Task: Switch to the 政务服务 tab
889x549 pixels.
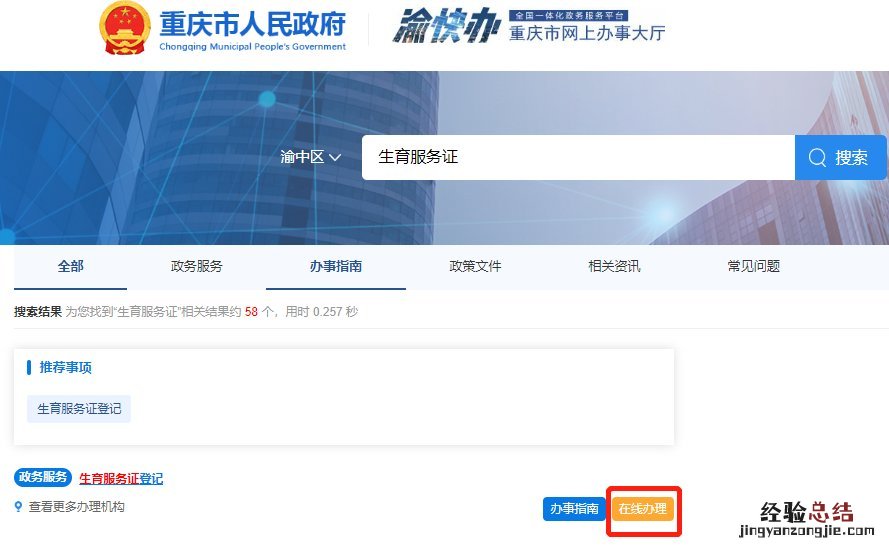Action: point(196,267)
